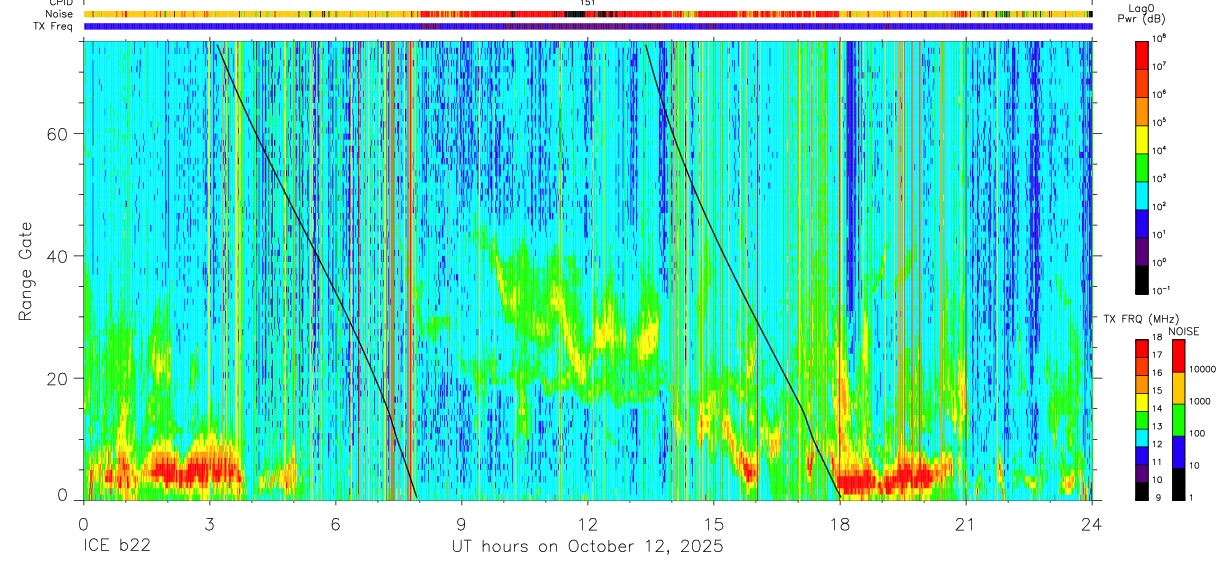Click the 151 value above the Noise strip
1228x567 pixels.
[x=587, y=4]
